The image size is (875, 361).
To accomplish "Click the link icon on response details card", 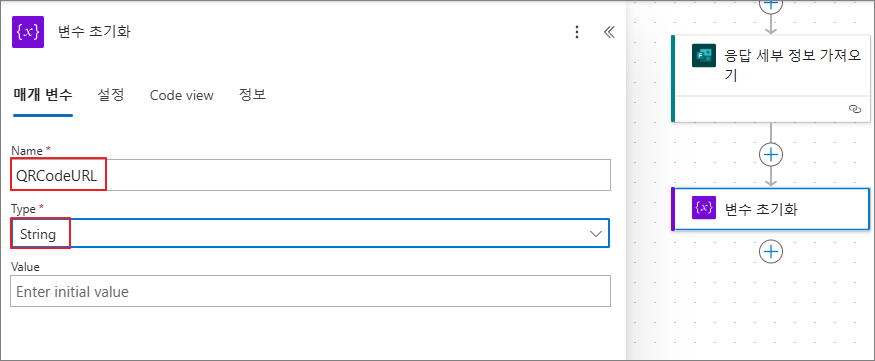I will 854,109.
